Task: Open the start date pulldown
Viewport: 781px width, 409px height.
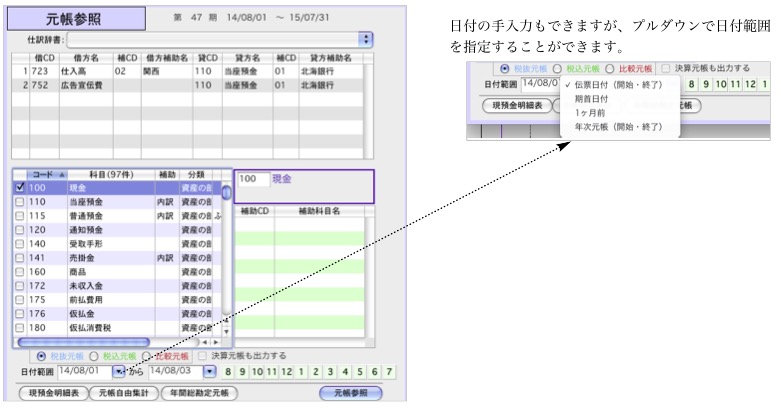Action: pyautogui.click(x=119, y=372)
